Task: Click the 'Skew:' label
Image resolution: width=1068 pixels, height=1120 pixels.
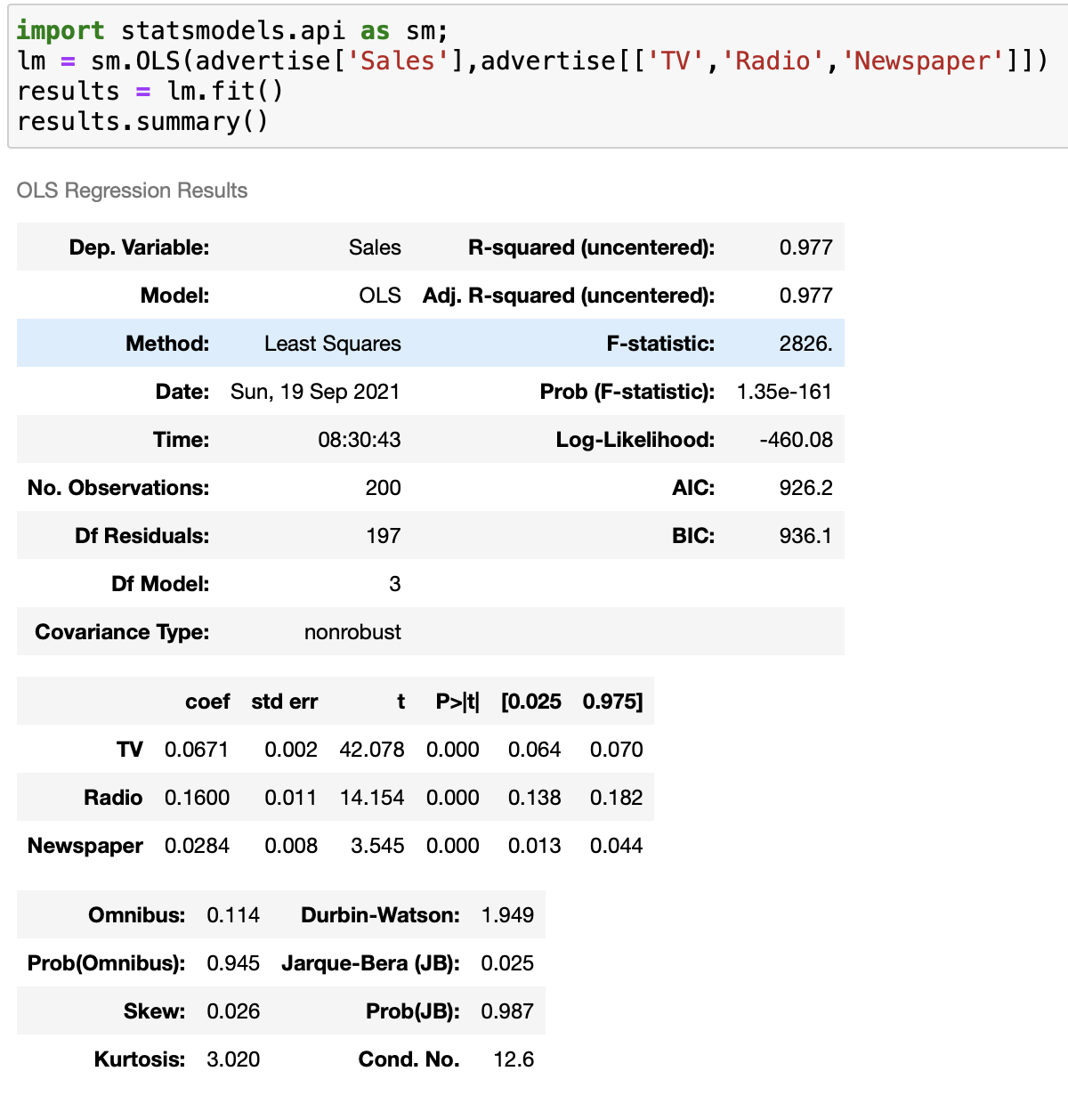Action: coord(155,1011)
